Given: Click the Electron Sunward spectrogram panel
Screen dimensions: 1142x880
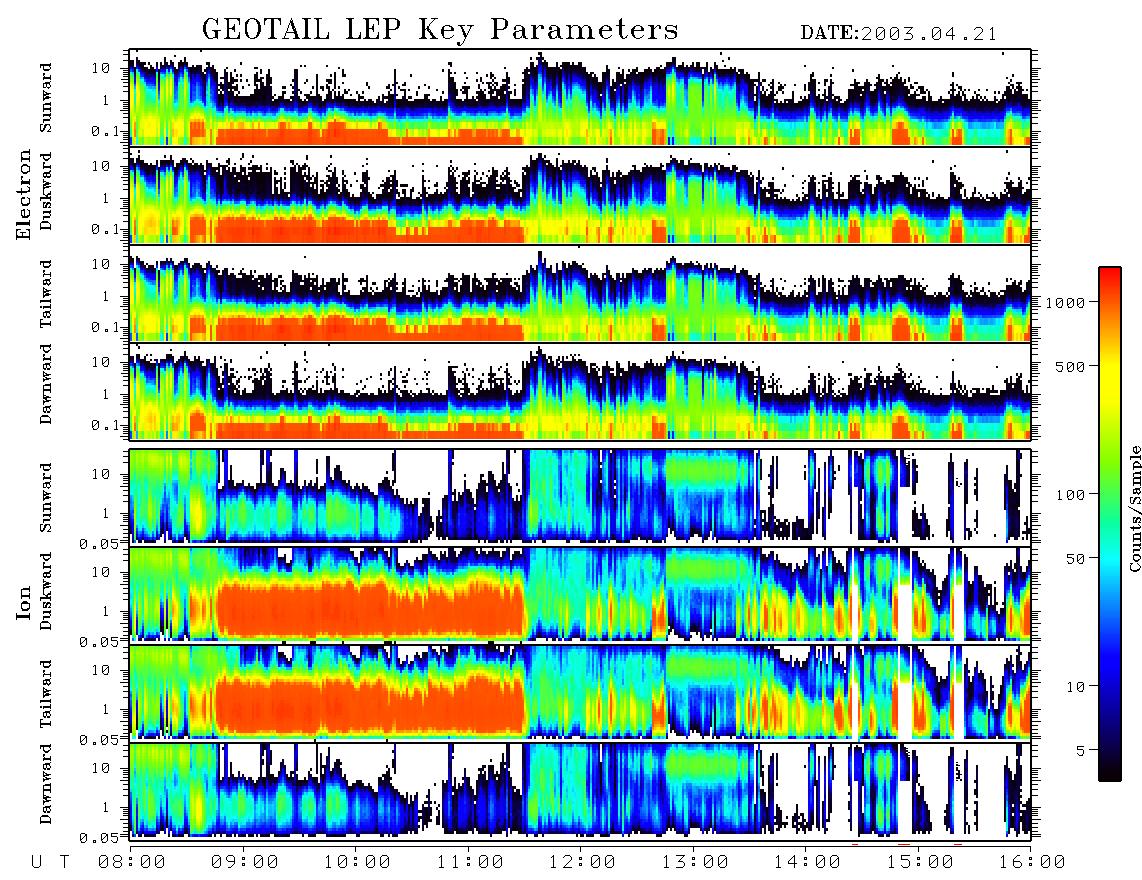Looking at the screenshot, I should pyautogui.click(x=580, y=98).
